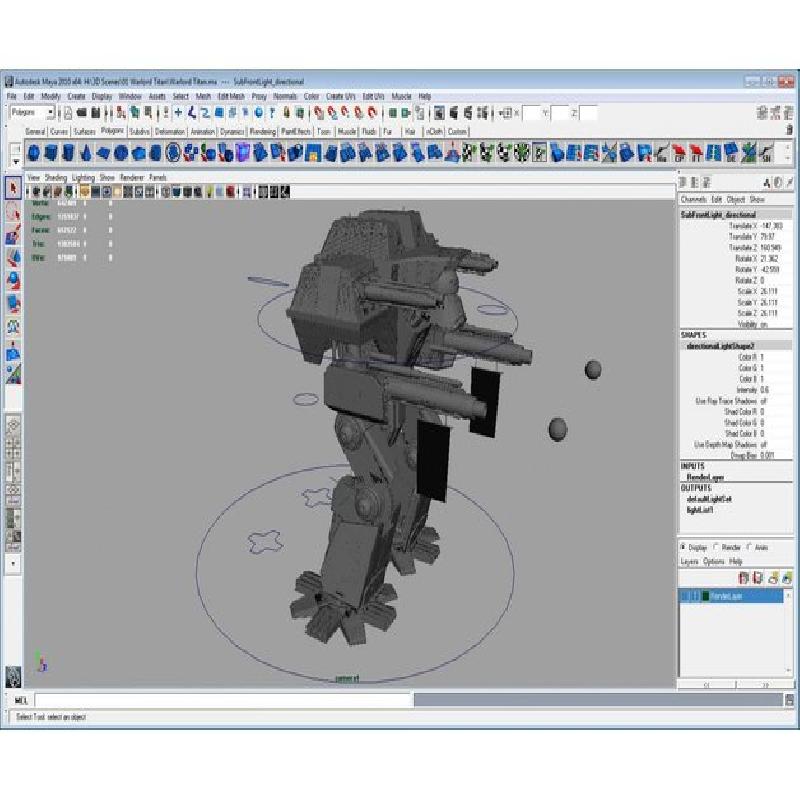The width and height of the screenshot is (800, 800).
Task: Click the snap to grids plus icon
Action: pos(178,113)
